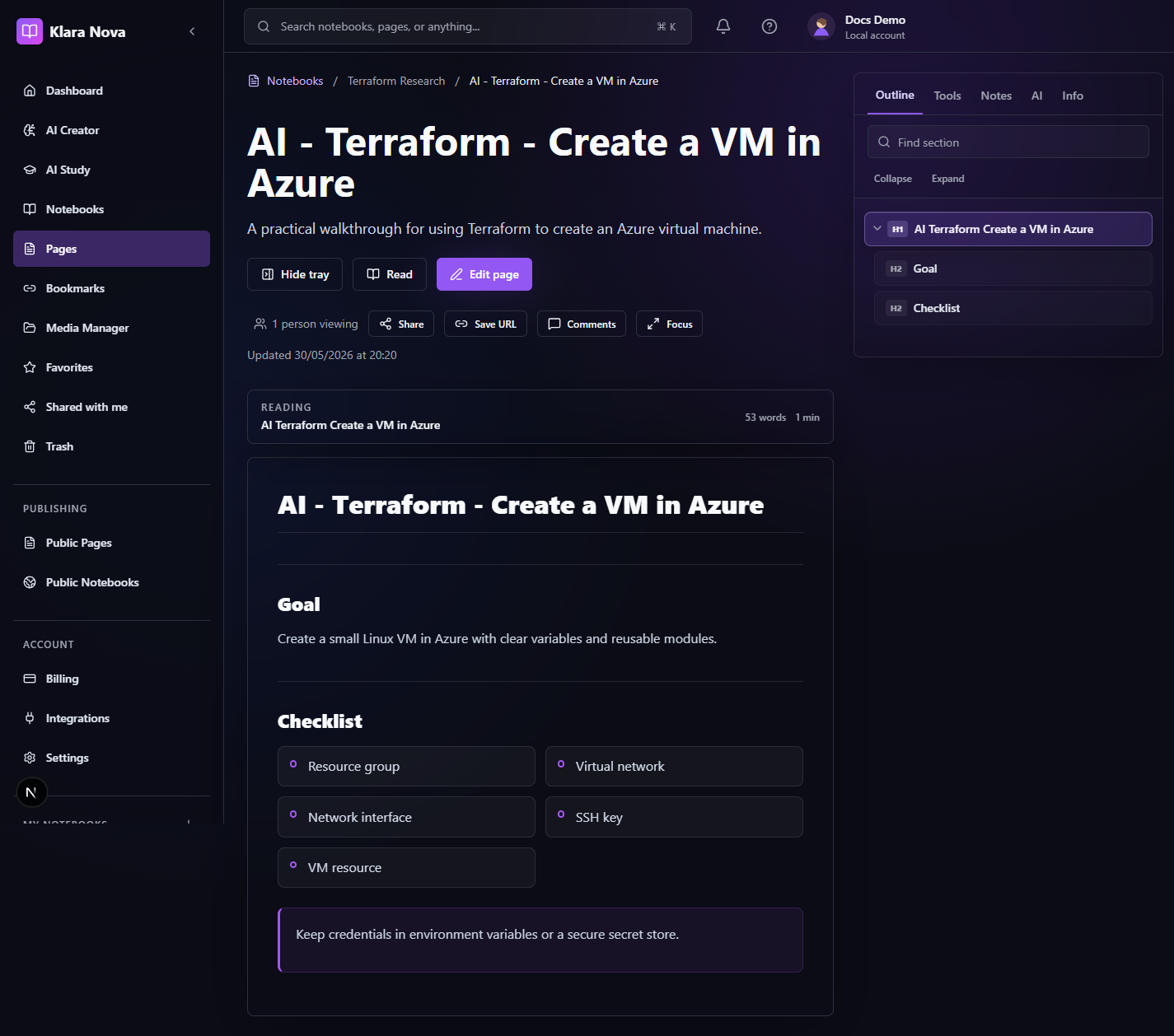This screenshot has height=1036, width=1174.
Task: Click the Checklist heading in the page
Action: click(x=320, y=721)
